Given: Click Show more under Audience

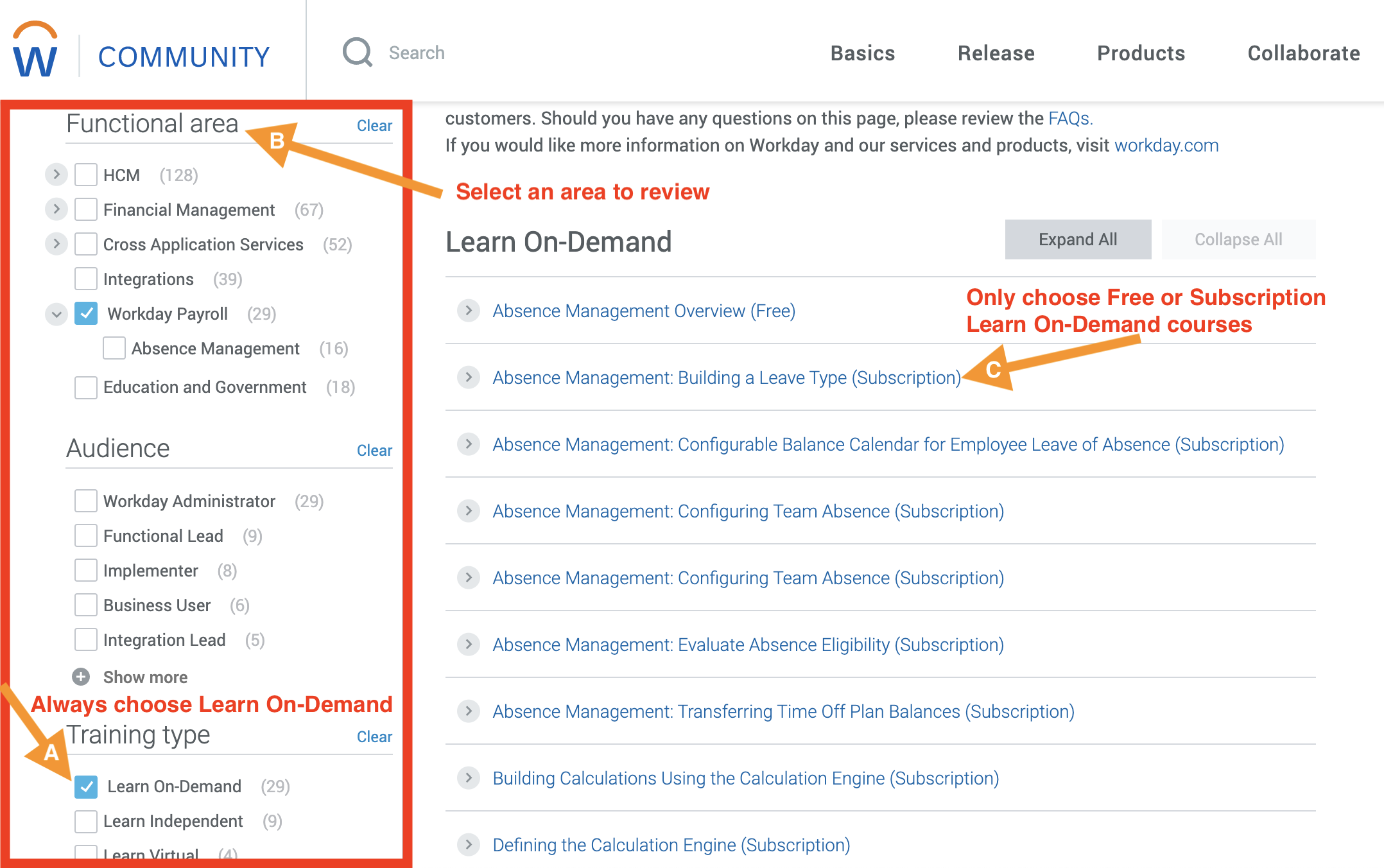Looking at the screenshot, I should point(146,677).
